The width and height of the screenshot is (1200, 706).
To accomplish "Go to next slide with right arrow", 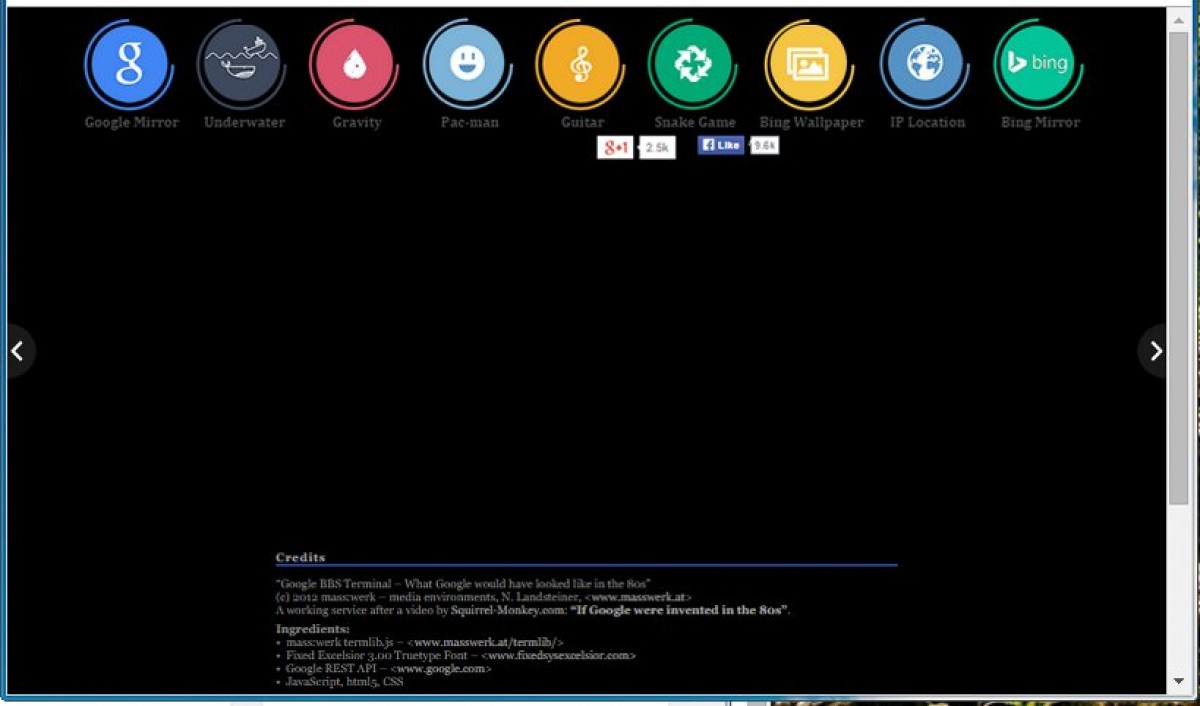I will coord(1154,351).
